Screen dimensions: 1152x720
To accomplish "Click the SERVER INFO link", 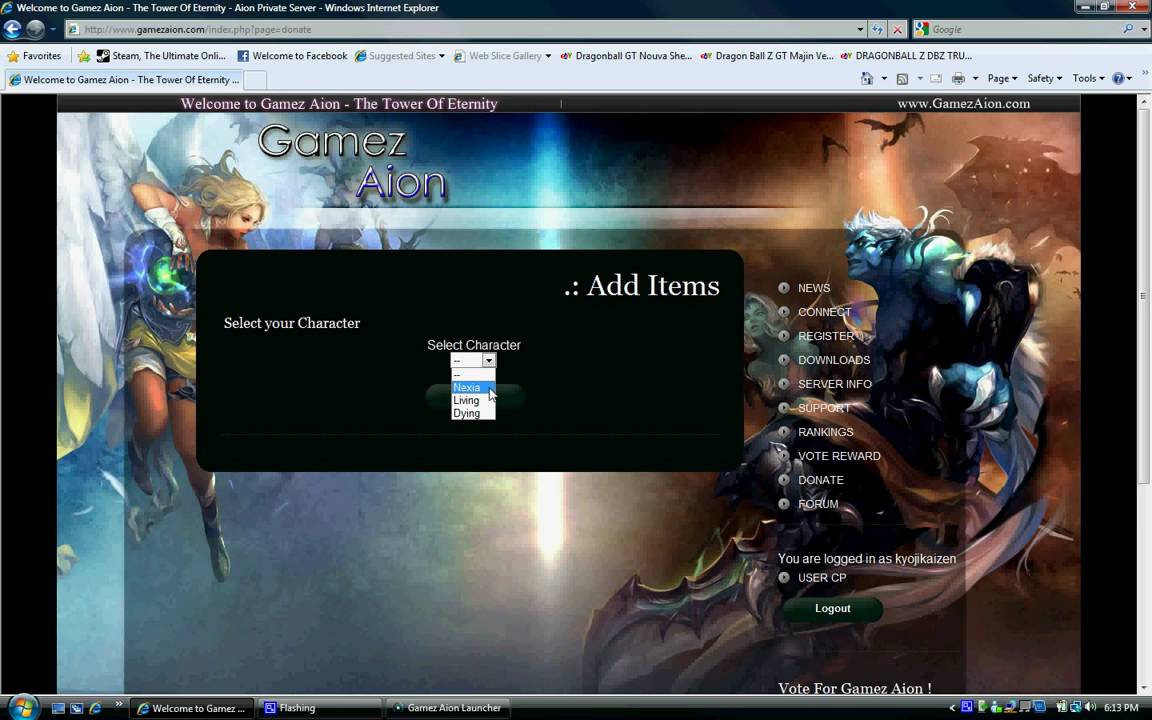I will [x=835, y=384].
